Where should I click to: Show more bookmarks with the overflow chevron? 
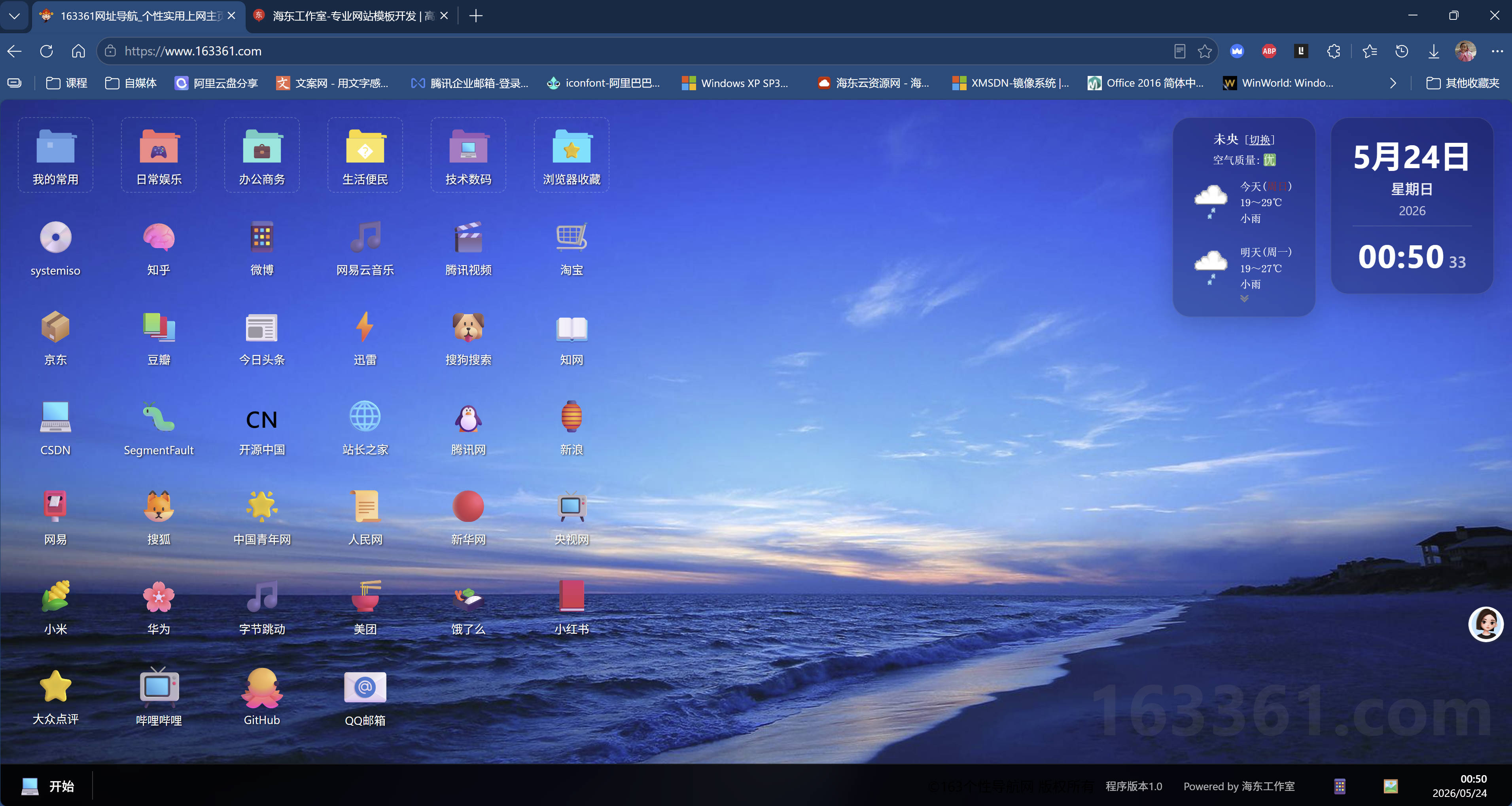point(1393,83)
